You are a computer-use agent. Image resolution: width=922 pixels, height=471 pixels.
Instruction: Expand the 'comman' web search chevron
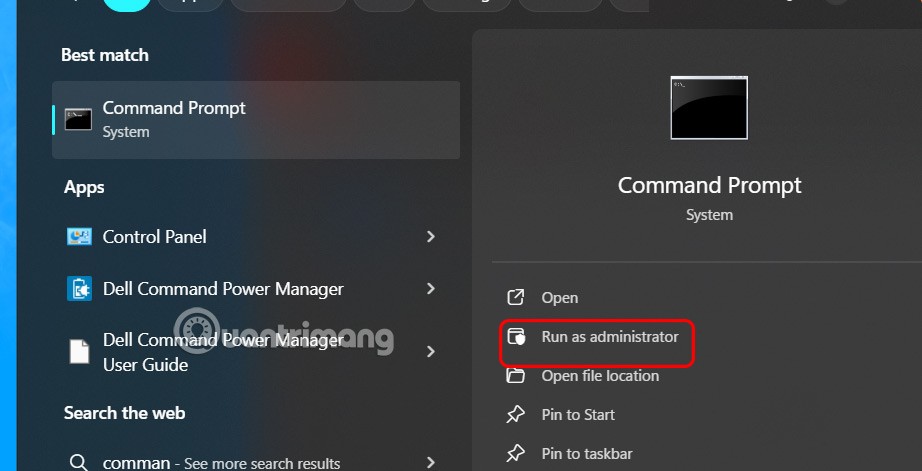(x=431, y=463)
